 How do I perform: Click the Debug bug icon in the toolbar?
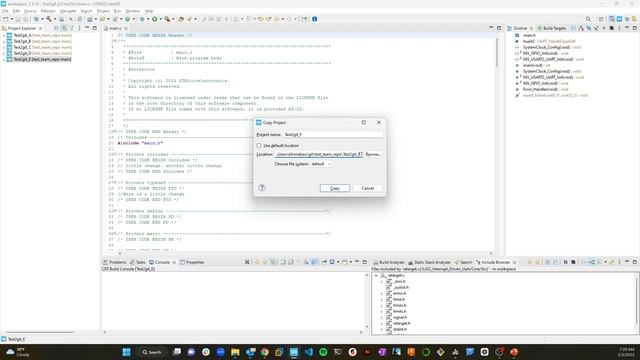[142, 19]
